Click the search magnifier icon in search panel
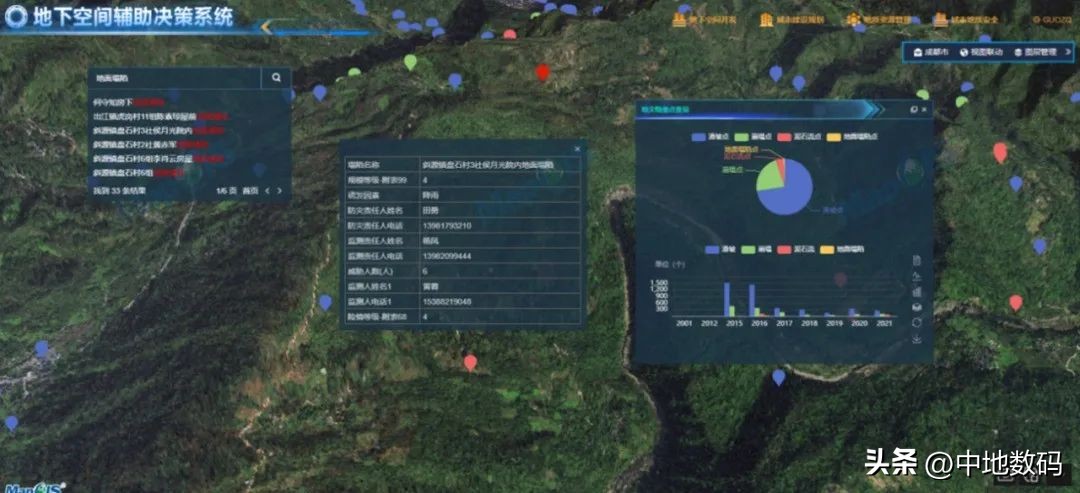1080x493 pixels. tap(276, 78)
